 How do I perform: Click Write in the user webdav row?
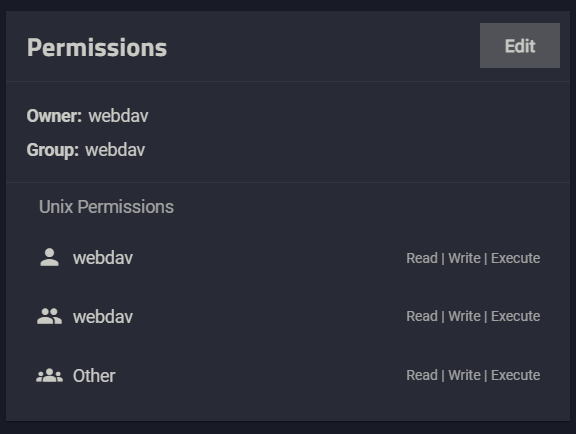(464, 258)
